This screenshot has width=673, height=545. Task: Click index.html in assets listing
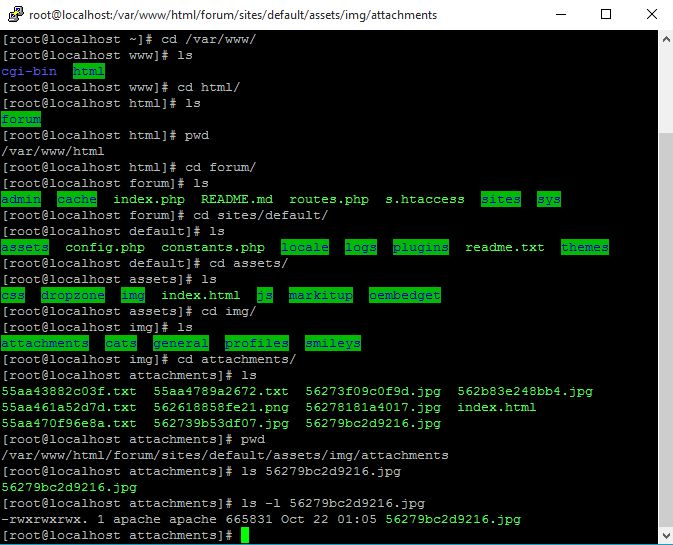pyautogui.click(x=201, y=295)
